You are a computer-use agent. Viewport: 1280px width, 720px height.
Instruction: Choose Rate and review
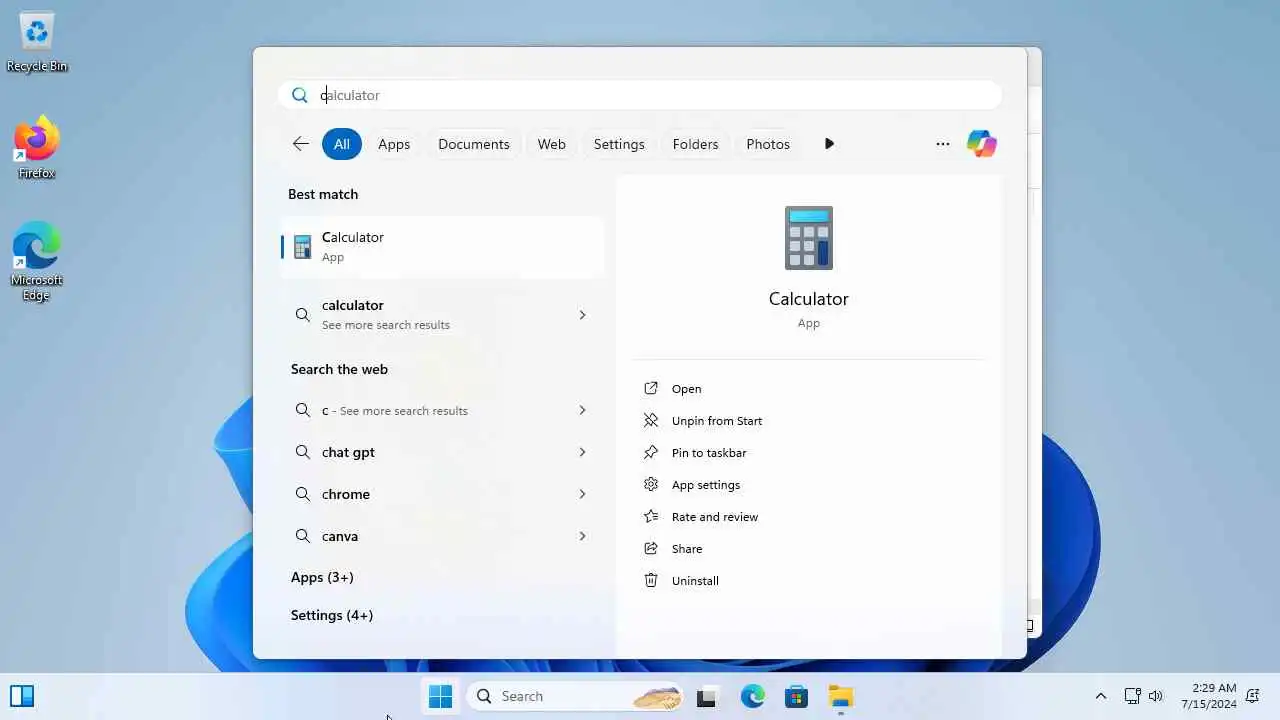[x=715, y=517]
